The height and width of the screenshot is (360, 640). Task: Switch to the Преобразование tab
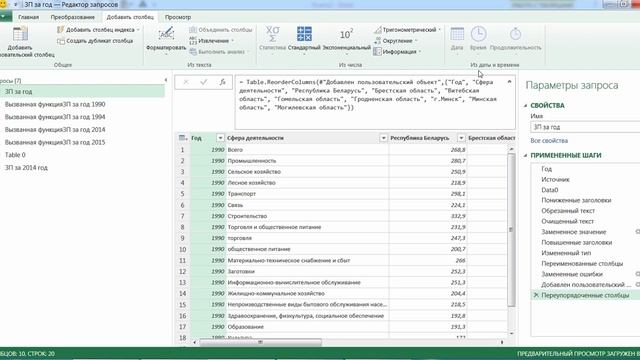(x=73, y=17)
